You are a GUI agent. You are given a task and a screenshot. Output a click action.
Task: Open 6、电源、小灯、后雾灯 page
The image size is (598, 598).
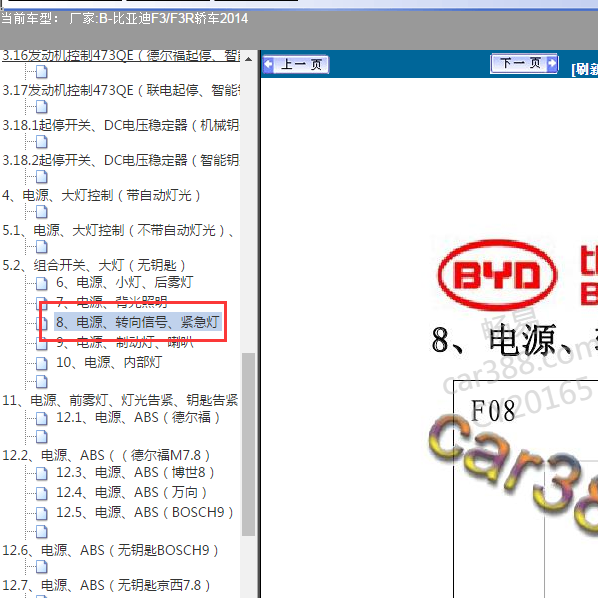tap(124, 282)
